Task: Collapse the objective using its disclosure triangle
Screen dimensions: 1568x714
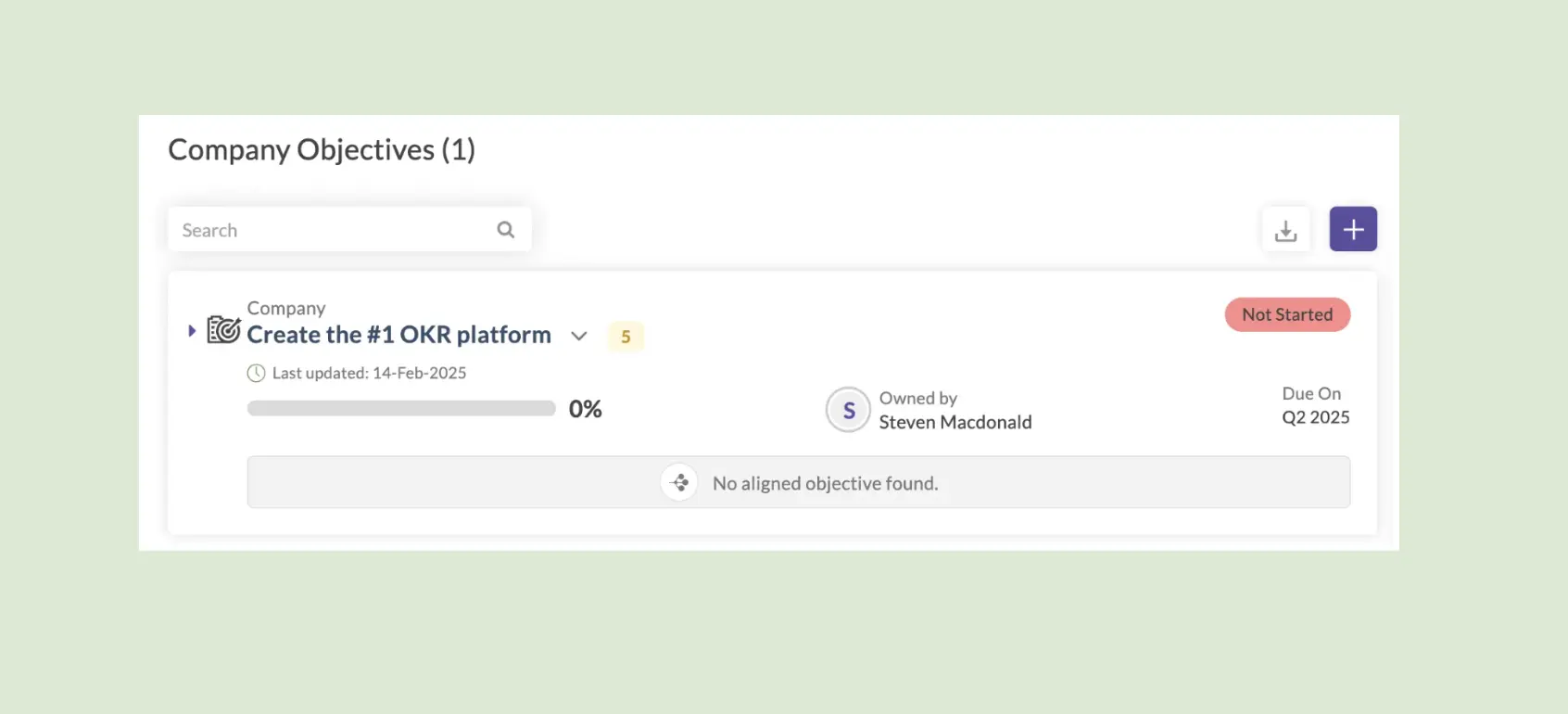Action: tap(192, 330)
